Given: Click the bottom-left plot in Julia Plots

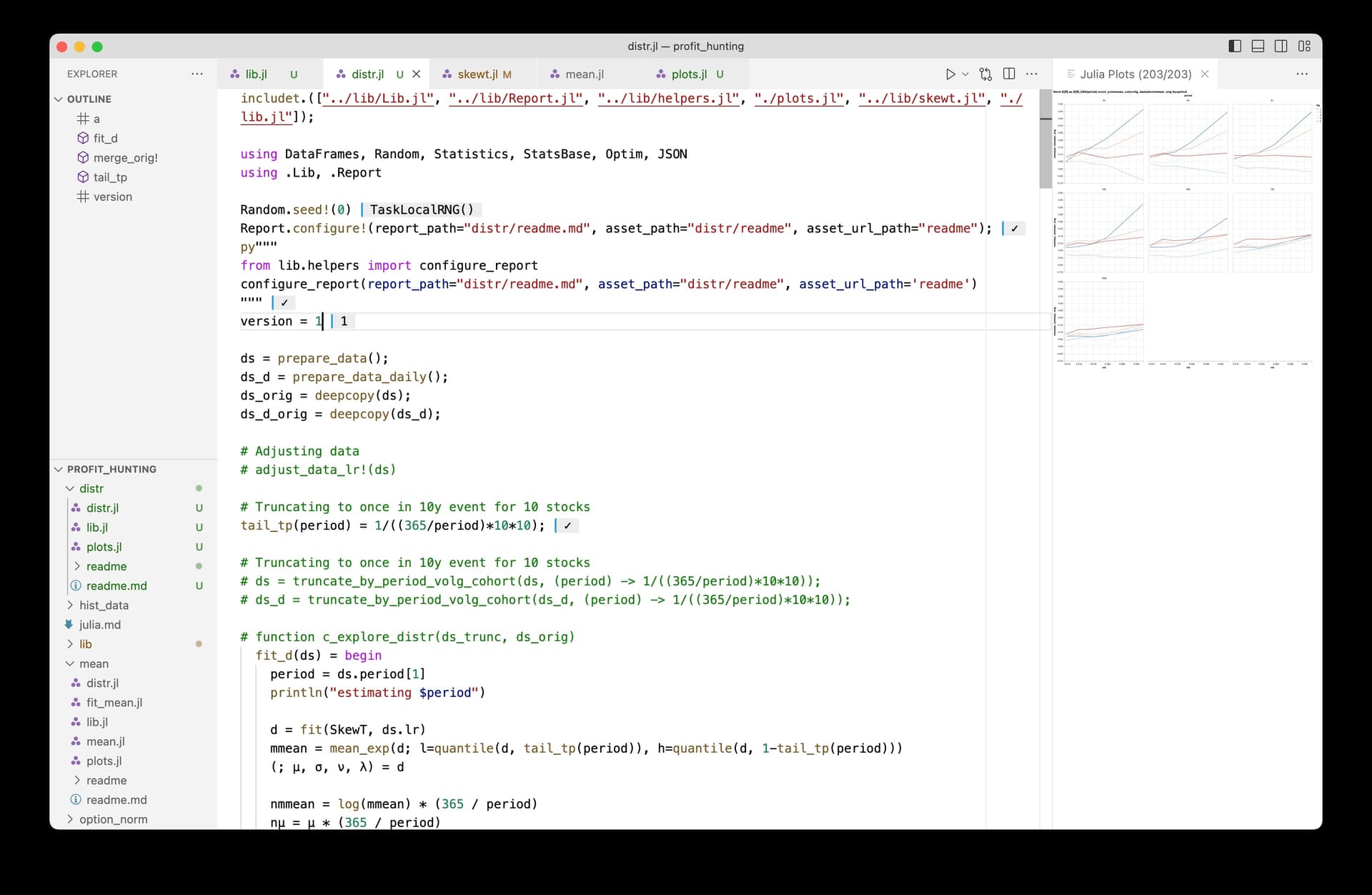Looking at the screenshot, I should tap(1103, 321).
